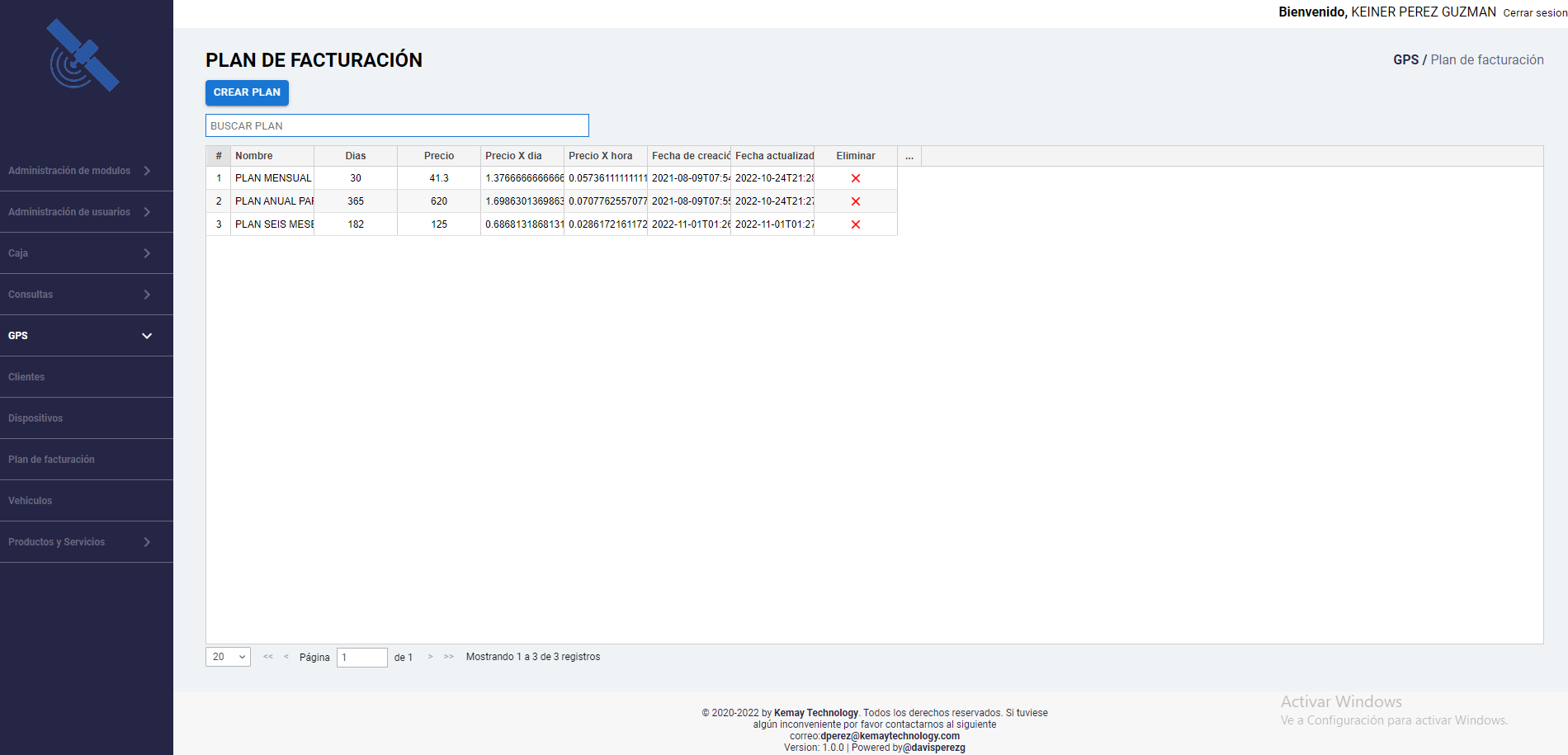
Task: Delete PLAN MENSUAL with red X
Action: coord(855,178)
